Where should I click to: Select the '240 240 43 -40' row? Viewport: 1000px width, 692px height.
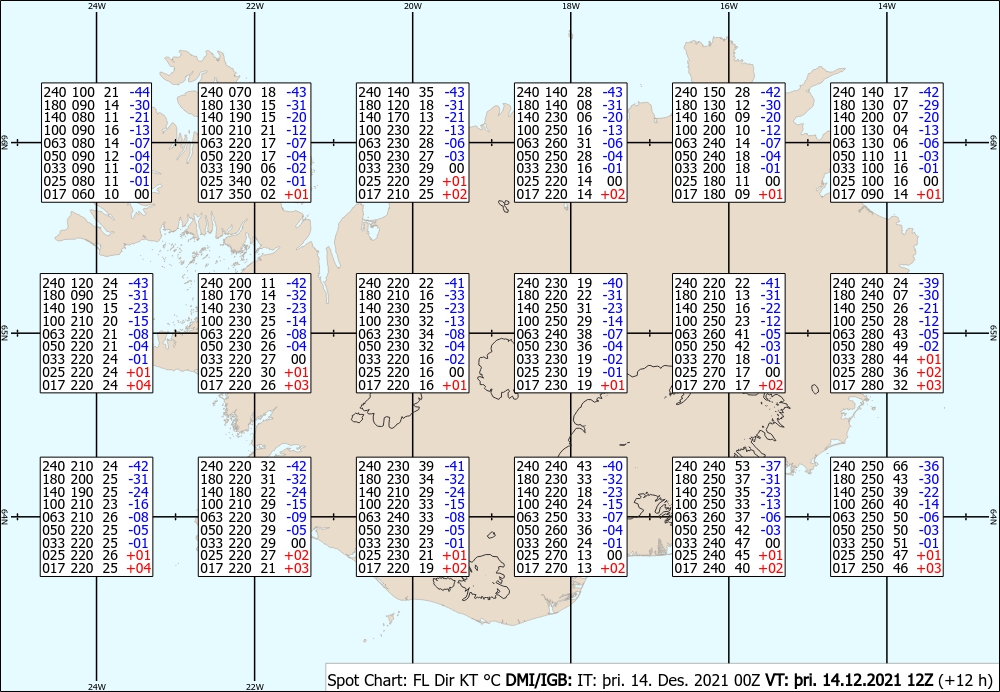pyautogui.click(x=571, y=466)
